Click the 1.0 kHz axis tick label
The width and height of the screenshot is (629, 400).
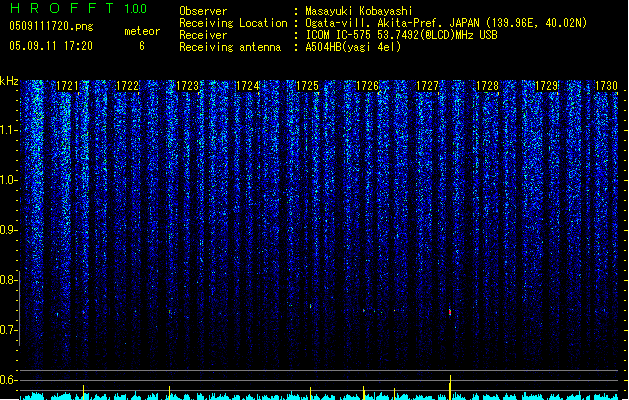point(8,180)
